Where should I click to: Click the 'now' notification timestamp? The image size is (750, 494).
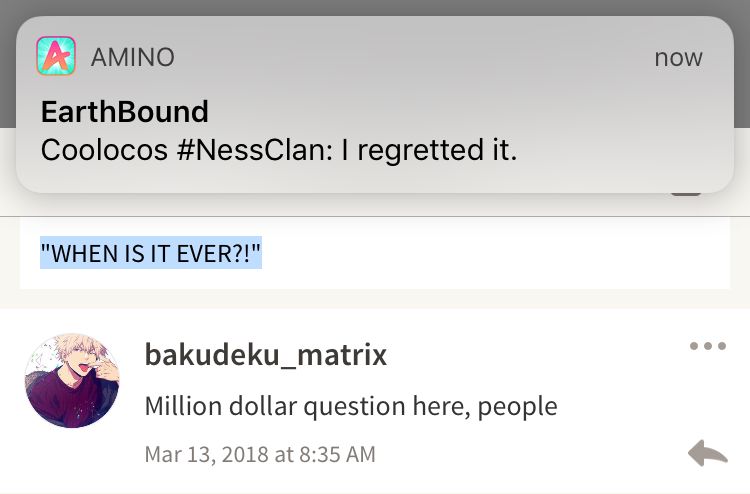(x=678, y=58)
